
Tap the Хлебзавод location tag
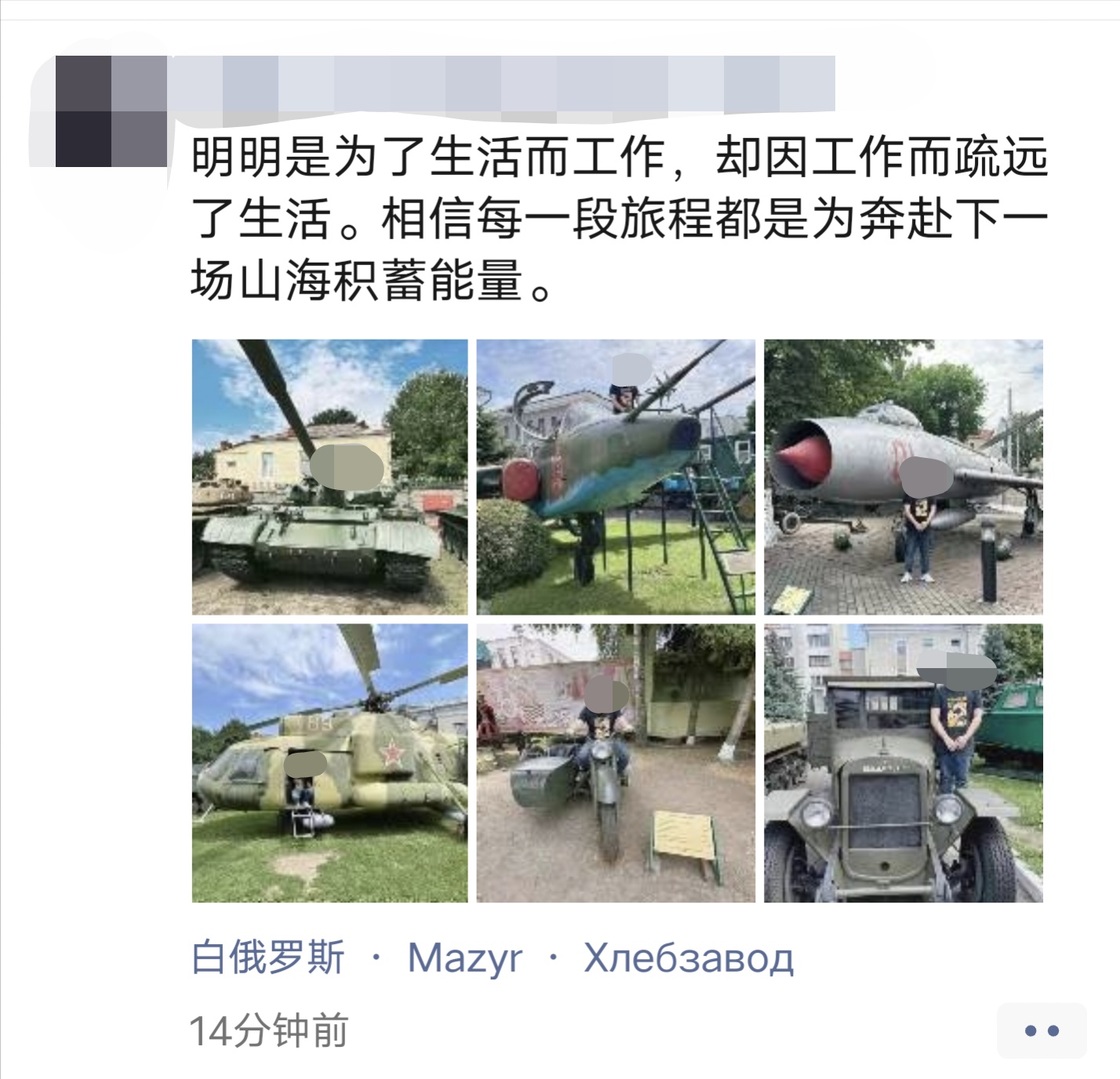[x=689, y=958]
